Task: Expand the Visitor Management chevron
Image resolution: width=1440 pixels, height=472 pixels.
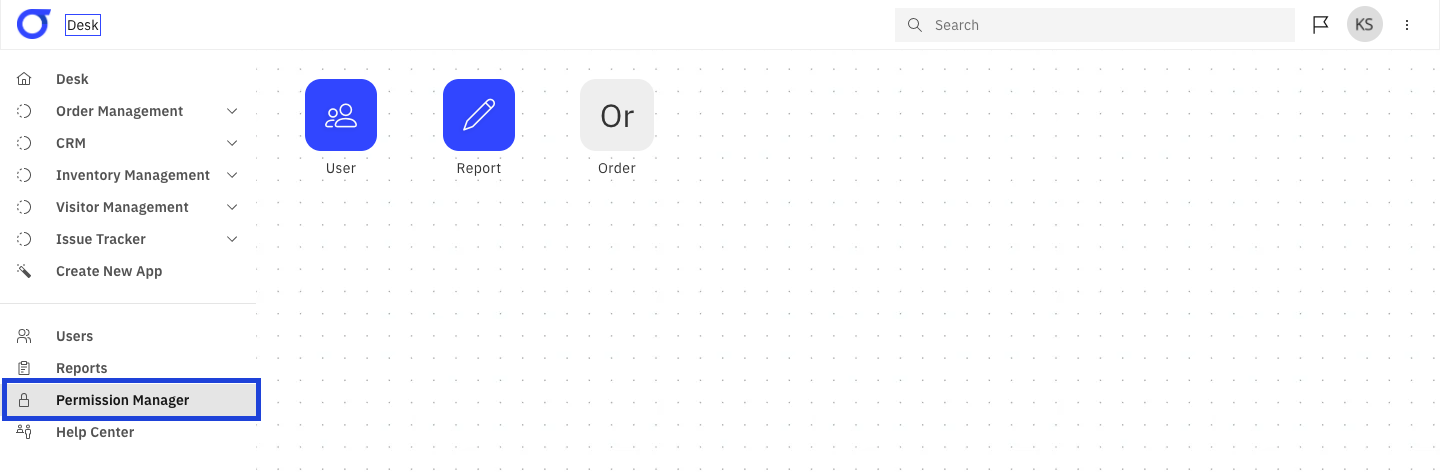Action: [232, 207]
